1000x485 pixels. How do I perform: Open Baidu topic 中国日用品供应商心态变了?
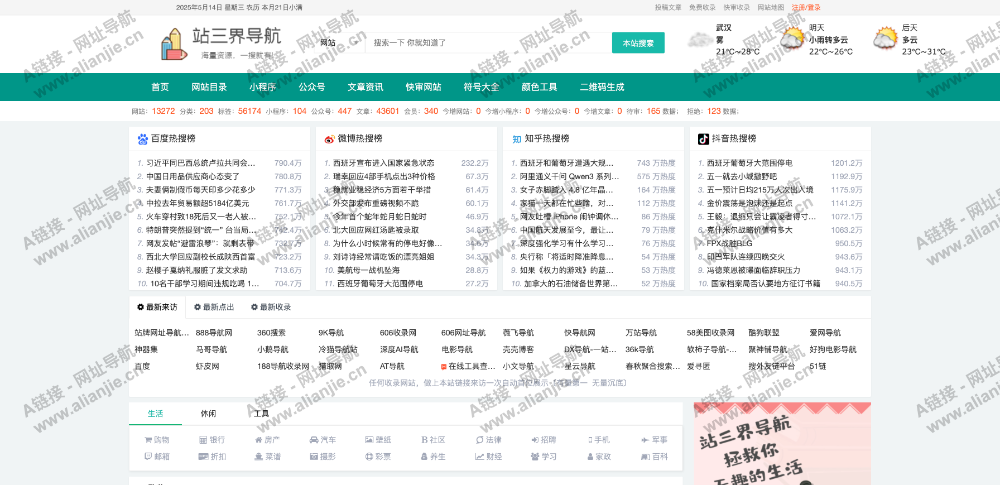[x=193, y=176]
